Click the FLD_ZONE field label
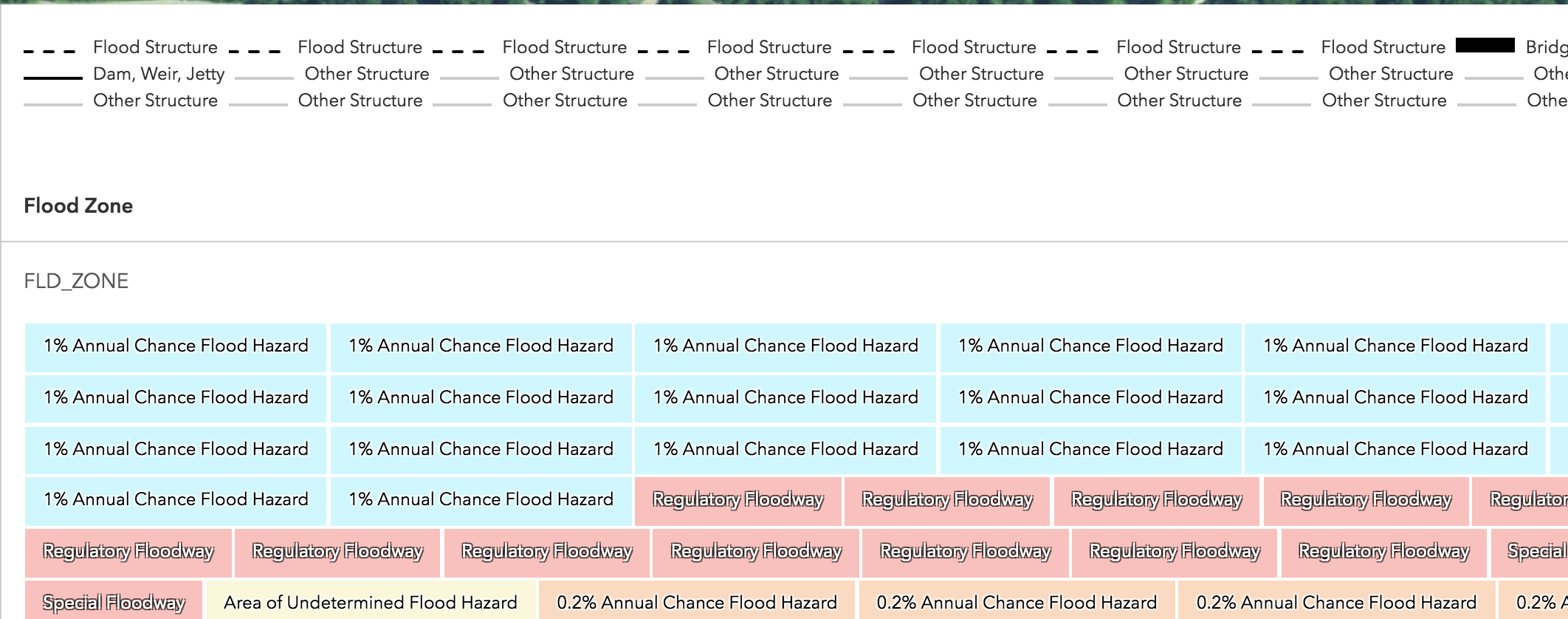 pos(76,281)
